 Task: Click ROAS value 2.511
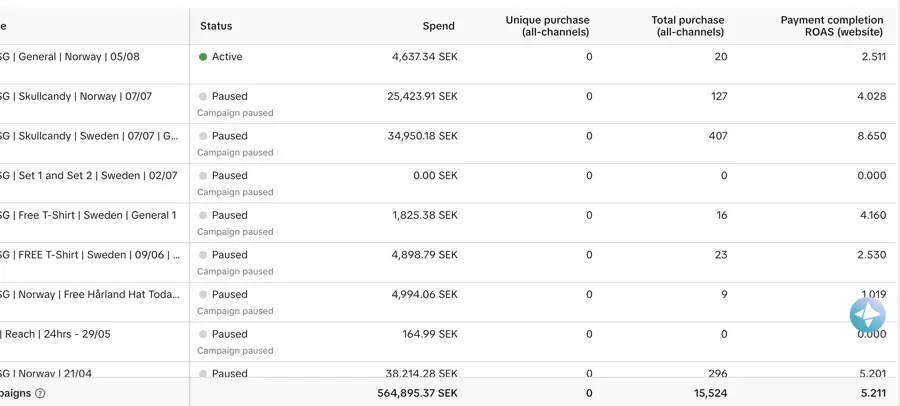[874, 57]
